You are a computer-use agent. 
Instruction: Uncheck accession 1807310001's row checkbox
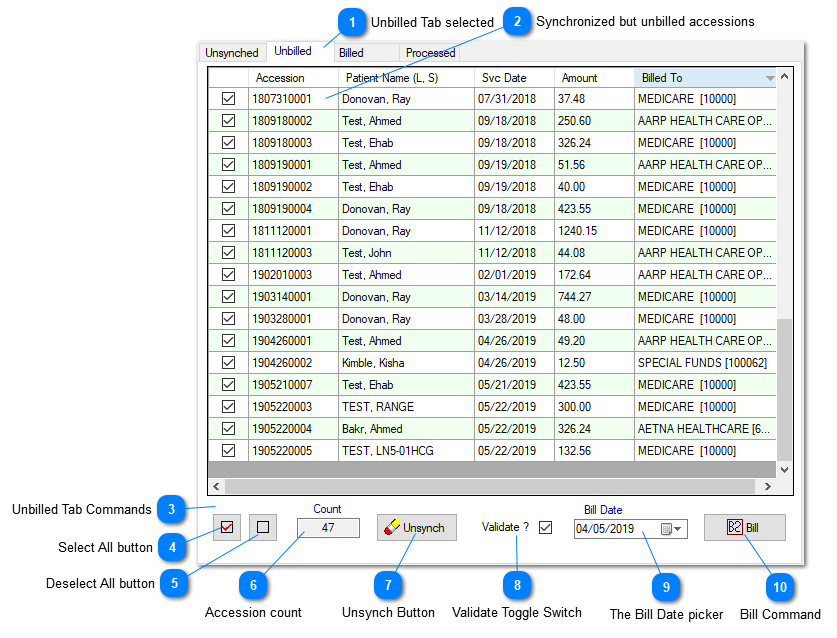click(227, 99)
